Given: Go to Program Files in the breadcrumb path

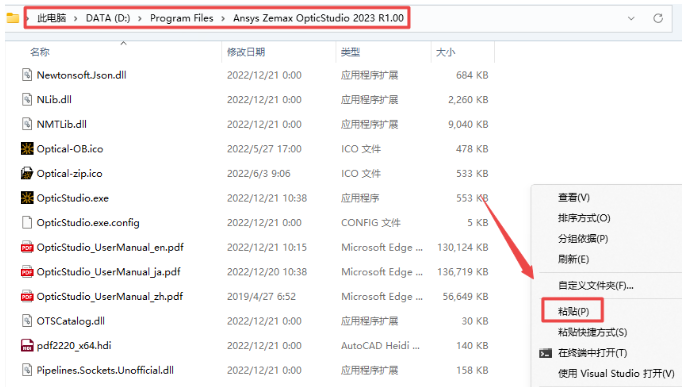Looking at the screenshot, I should [181, 18].
